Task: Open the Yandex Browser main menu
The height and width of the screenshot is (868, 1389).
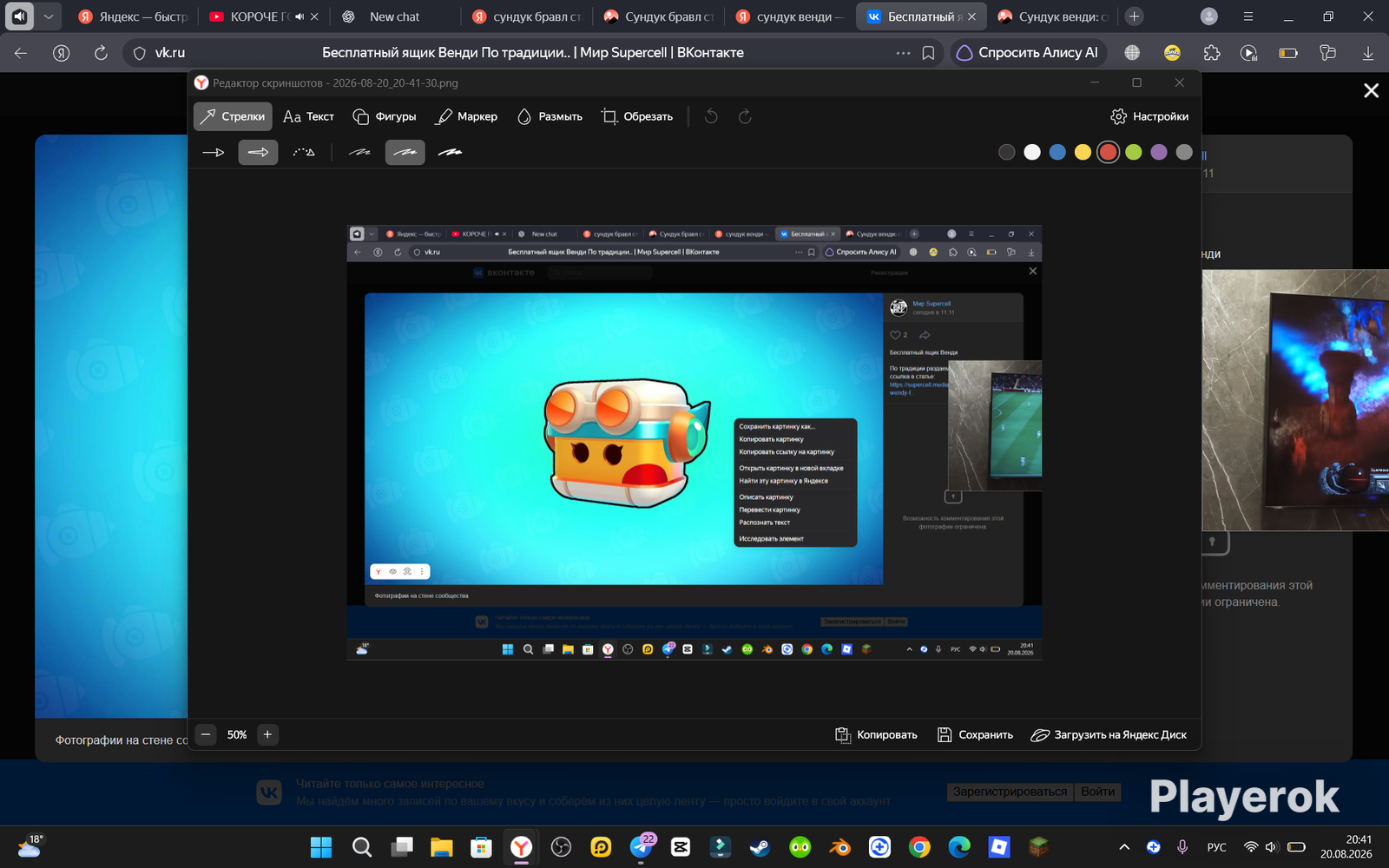Action: point(1247,16)
